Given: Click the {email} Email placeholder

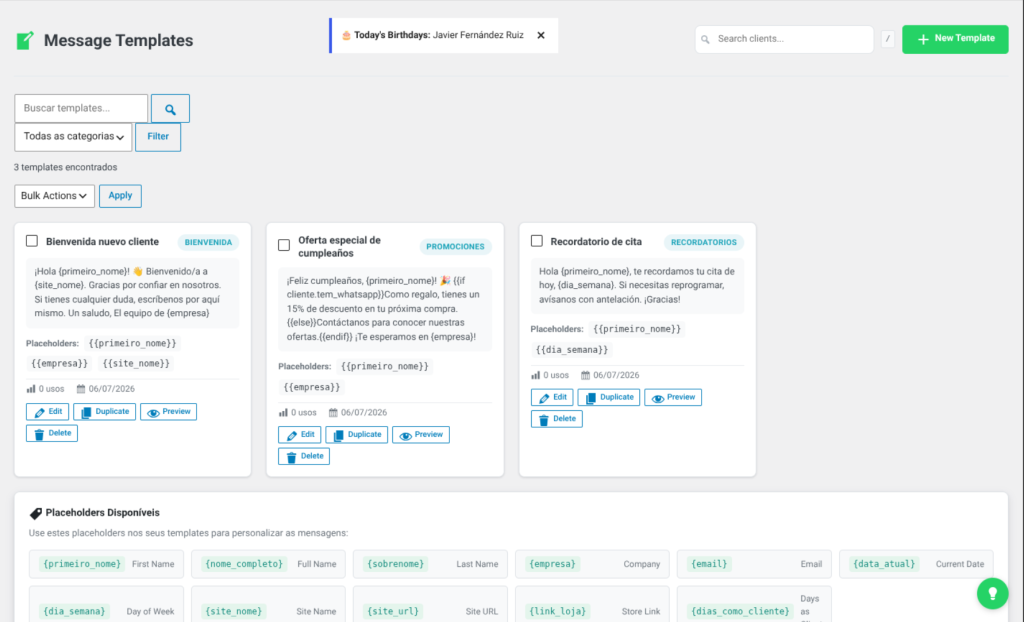Looking at the screenshot, I should pos(754,565).
